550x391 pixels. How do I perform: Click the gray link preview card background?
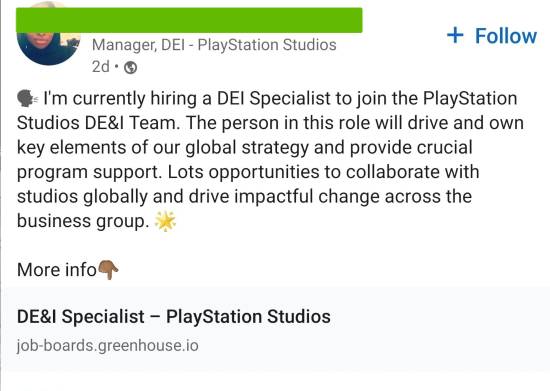coord(275,330)
